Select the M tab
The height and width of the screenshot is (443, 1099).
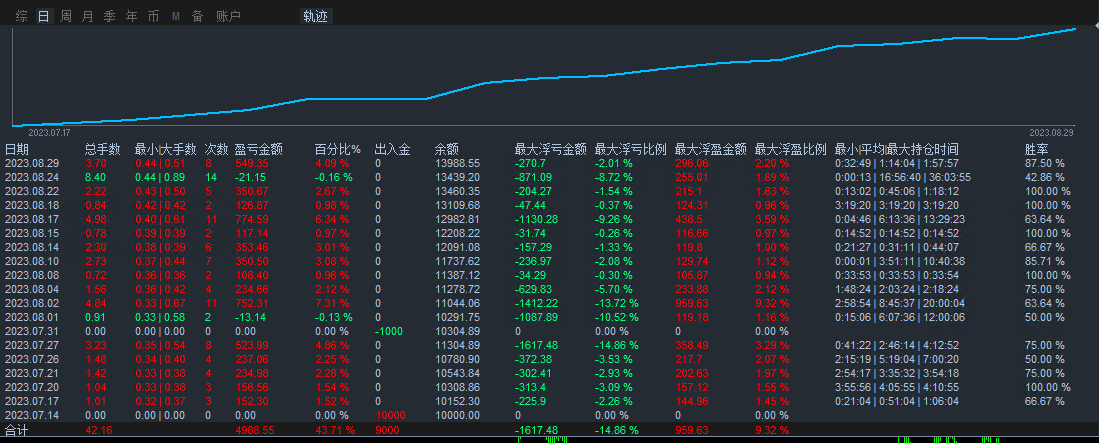176,16
